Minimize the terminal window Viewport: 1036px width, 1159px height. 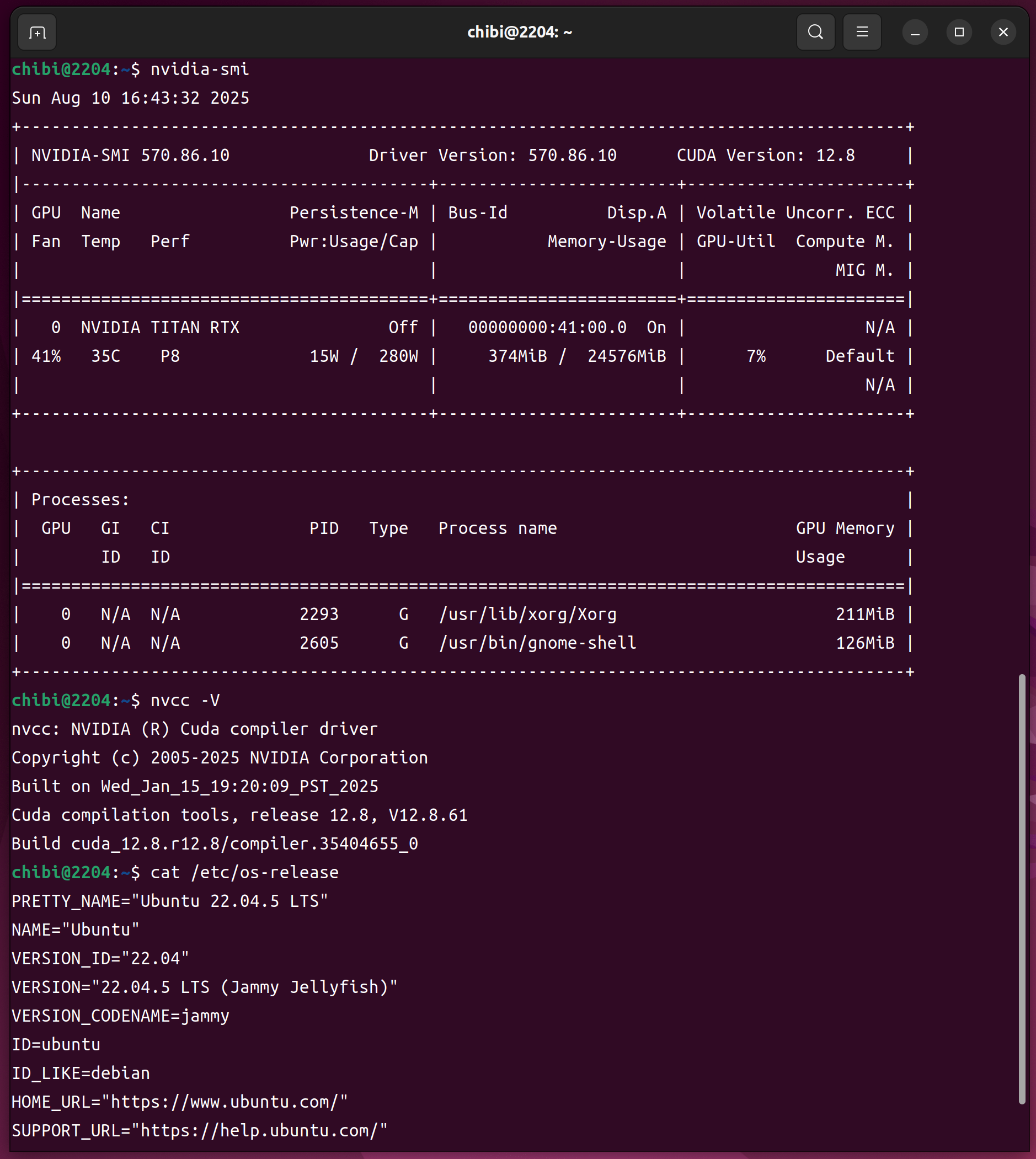click(x=915, y=33)
